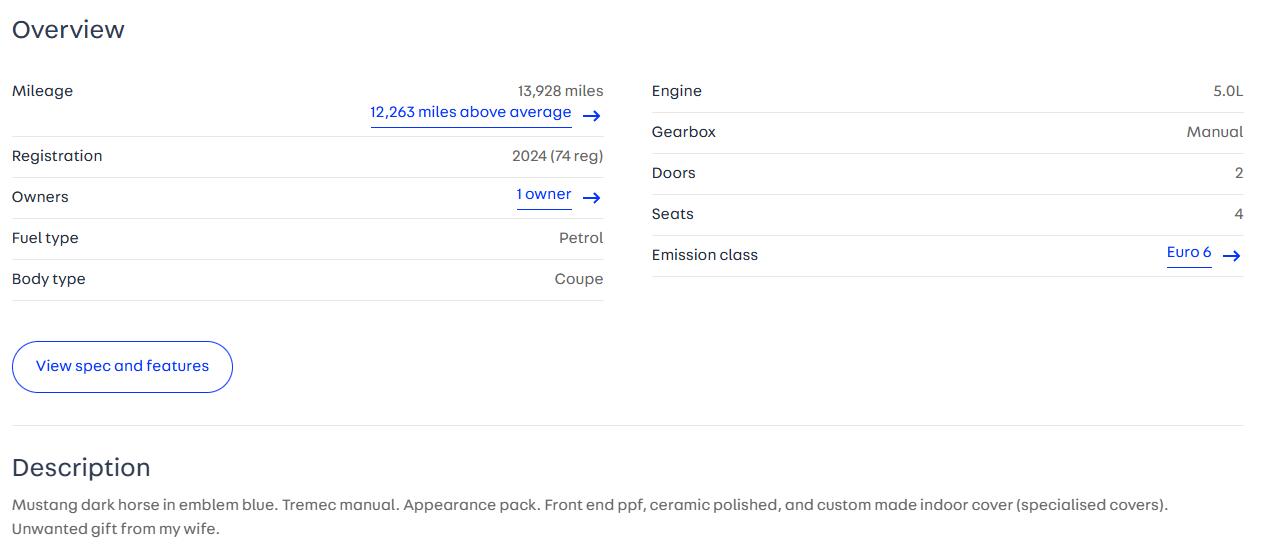Click the 13,928 miles mileage value
Screen dimensions: 1275x549
click(x=560, y=91)
